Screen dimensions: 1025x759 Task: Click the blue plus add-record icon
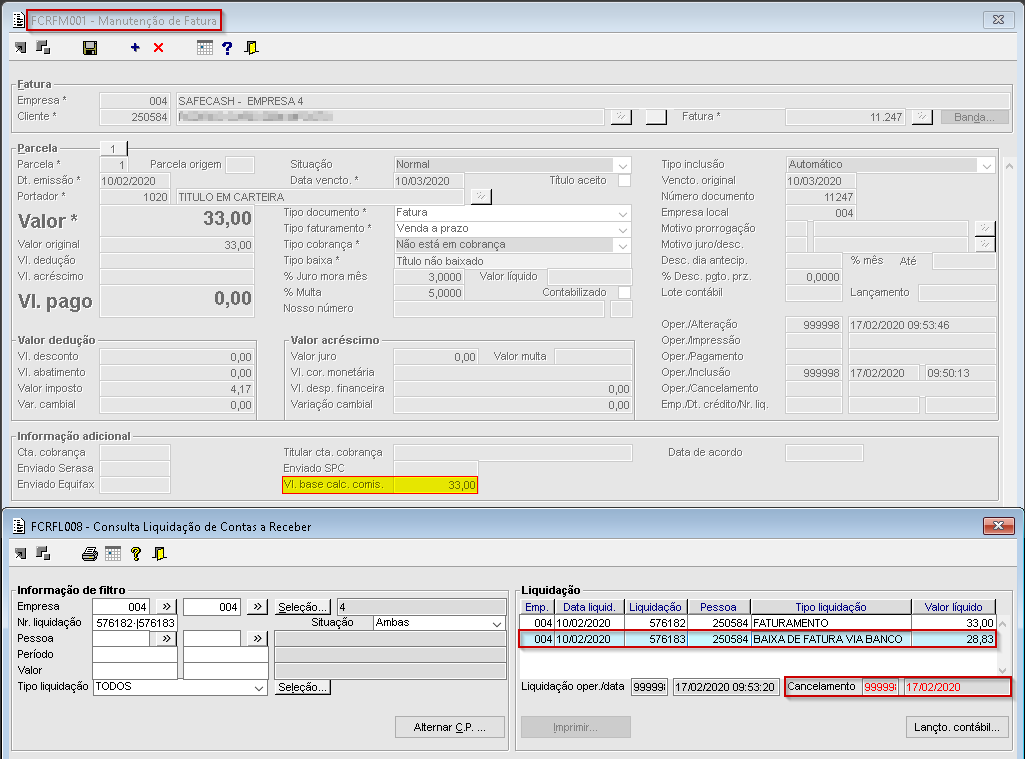click(x=135, y=48)
